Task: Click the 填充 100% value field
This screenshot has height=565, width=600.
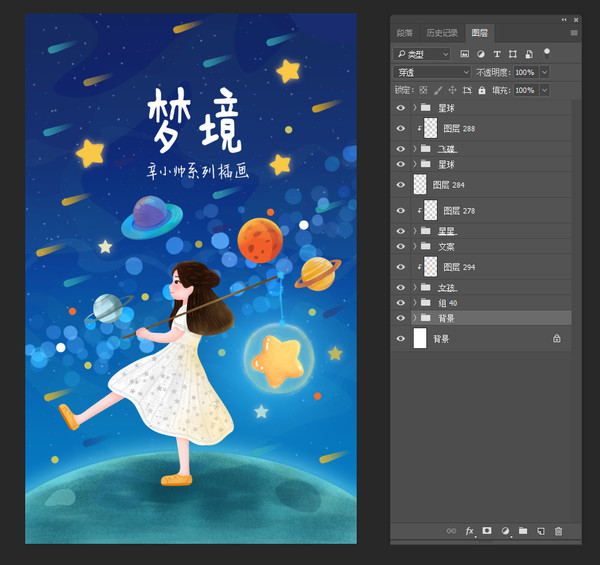Action: [526, 90]
